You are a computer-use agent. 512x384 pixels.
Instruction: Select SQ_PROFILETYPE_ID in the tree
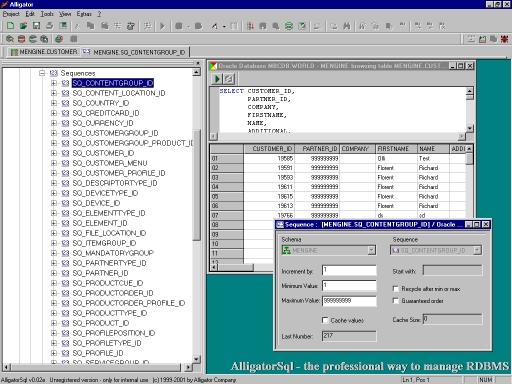point(107,343)
